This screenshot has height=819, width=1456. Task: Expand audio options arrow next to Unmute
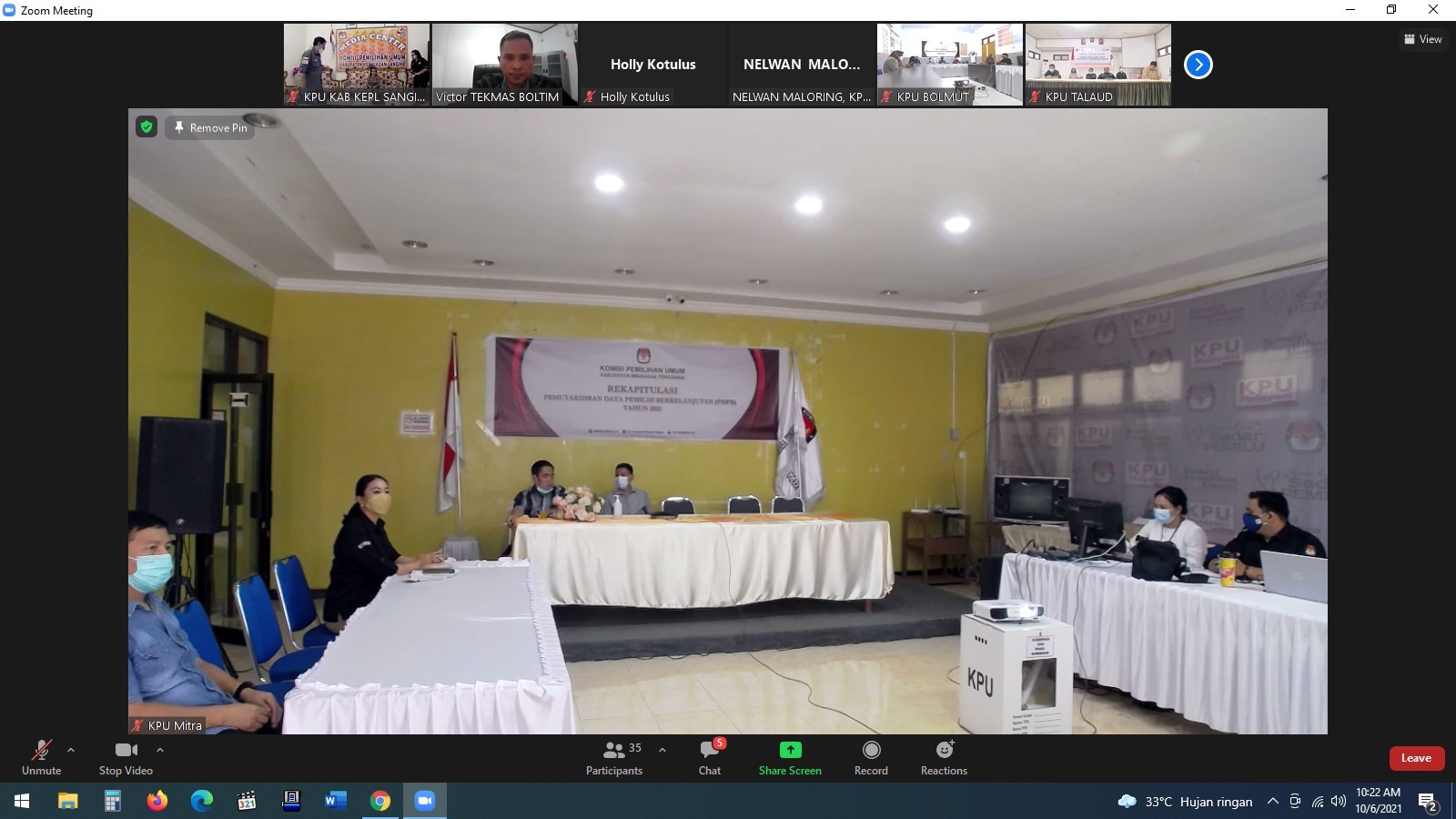pos(71,750)
